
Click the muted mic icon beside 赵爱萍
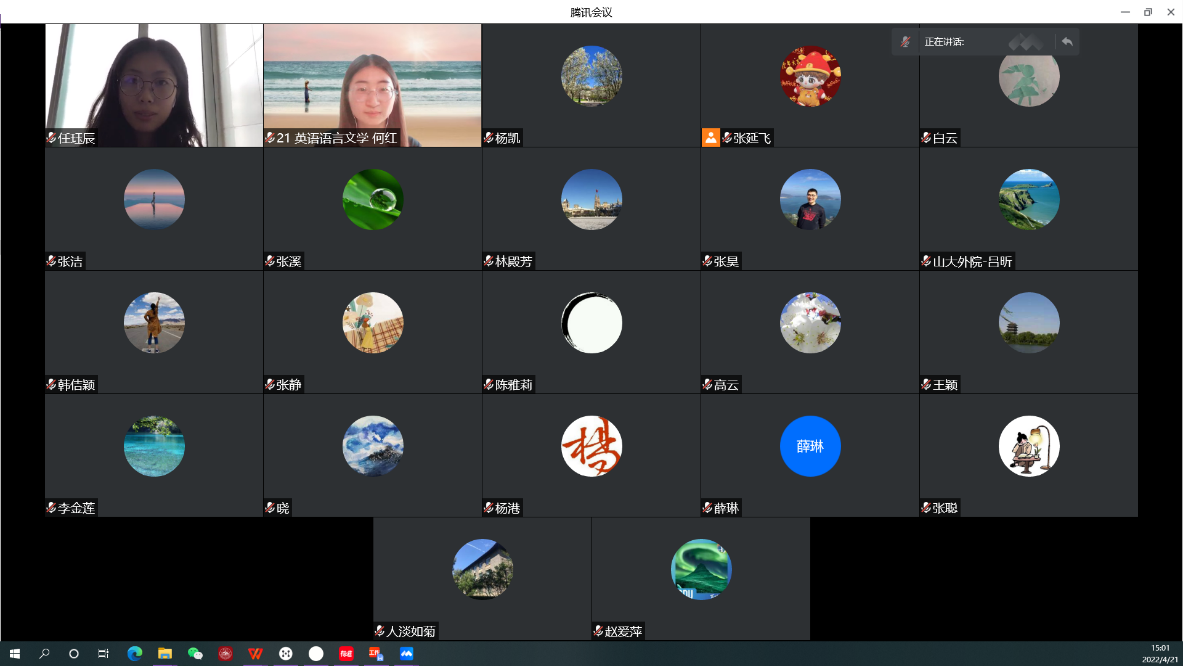598,631
